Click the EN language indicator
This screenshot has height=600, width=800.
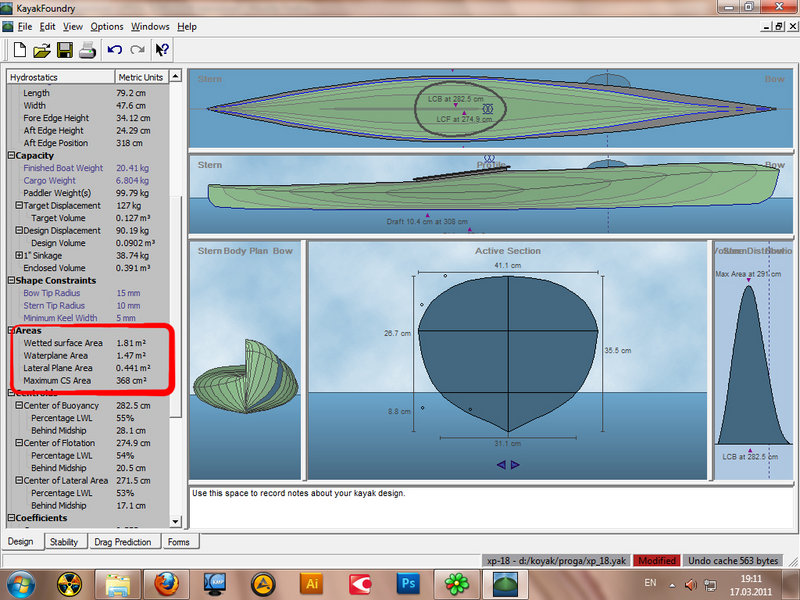[651, 583]
